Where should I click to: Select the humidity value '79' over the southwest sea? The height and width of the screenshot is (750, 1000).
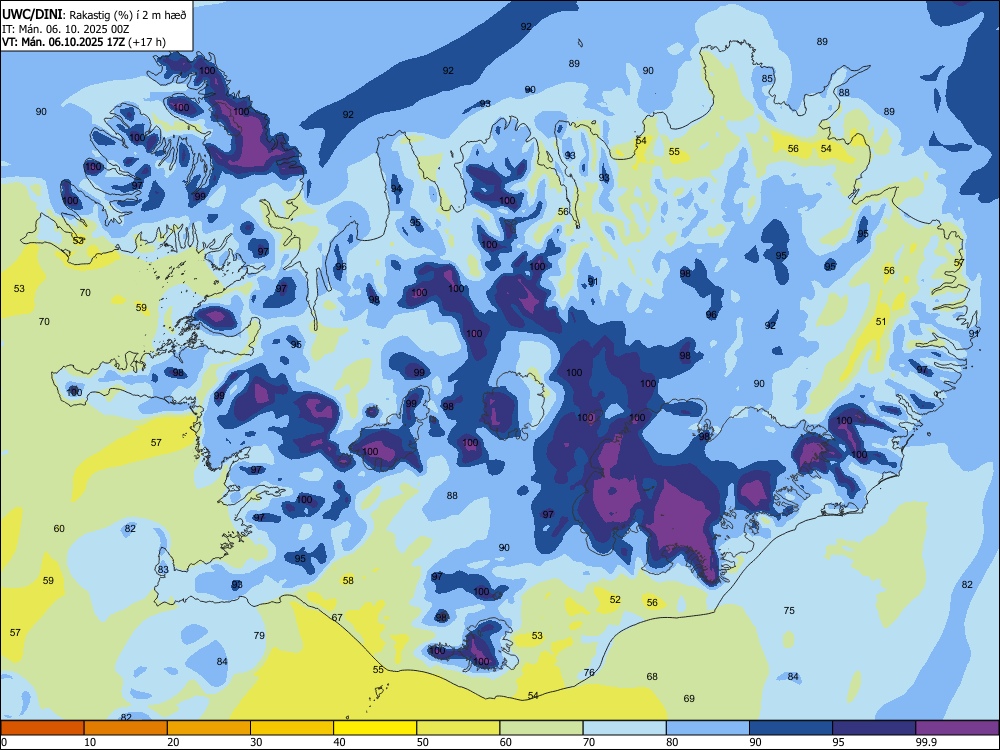coord(259,635)
